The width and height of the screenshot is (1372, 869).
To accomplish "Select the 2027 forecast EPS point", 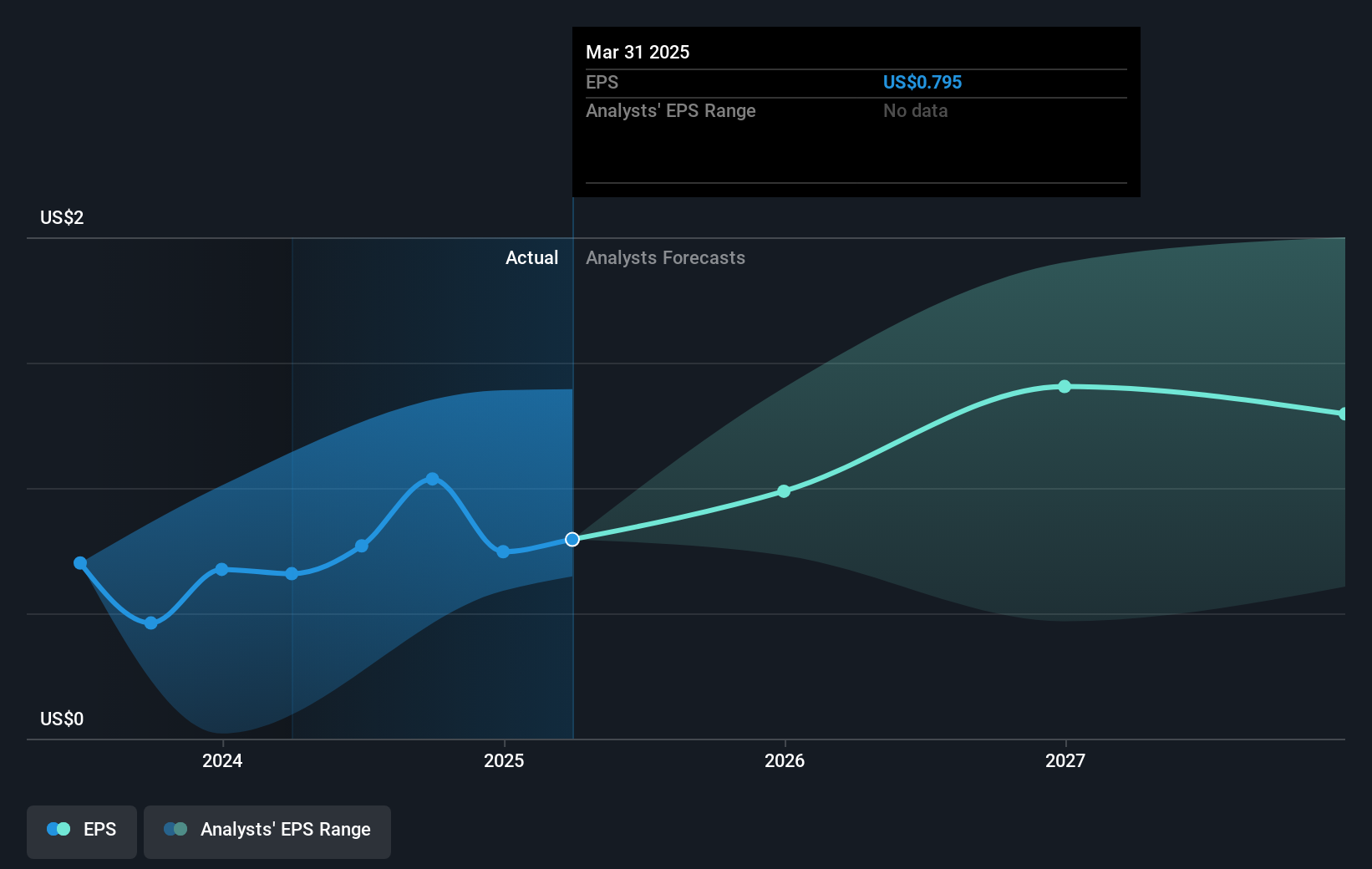I will click(x=1065, y=386).
